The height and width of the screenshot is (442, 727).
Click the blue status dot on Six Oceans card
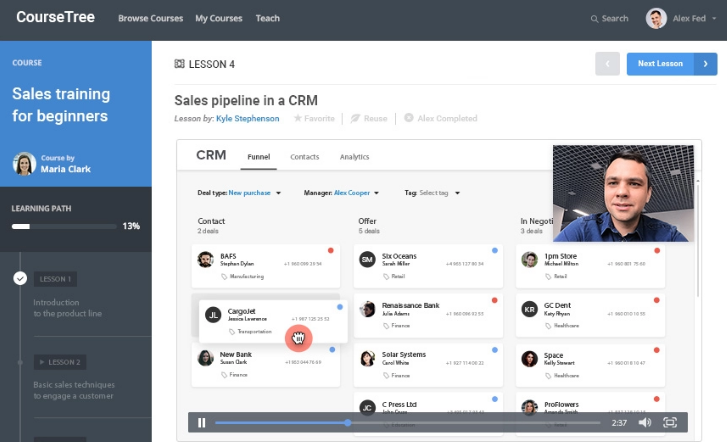click(x=495, y=250)
